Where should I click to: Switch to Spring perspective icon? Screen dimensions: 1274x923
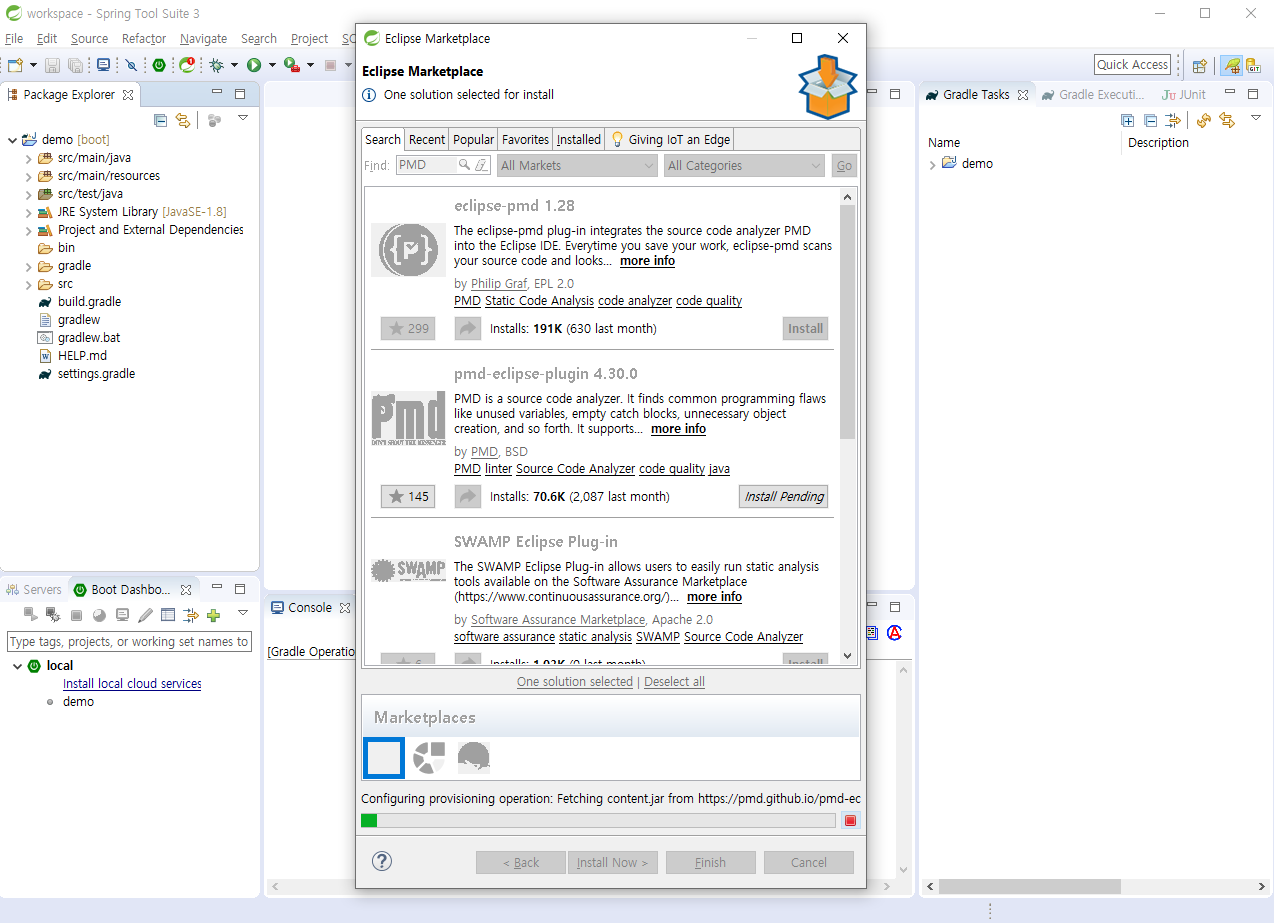pyautogui.click(x=1231, y=66)
